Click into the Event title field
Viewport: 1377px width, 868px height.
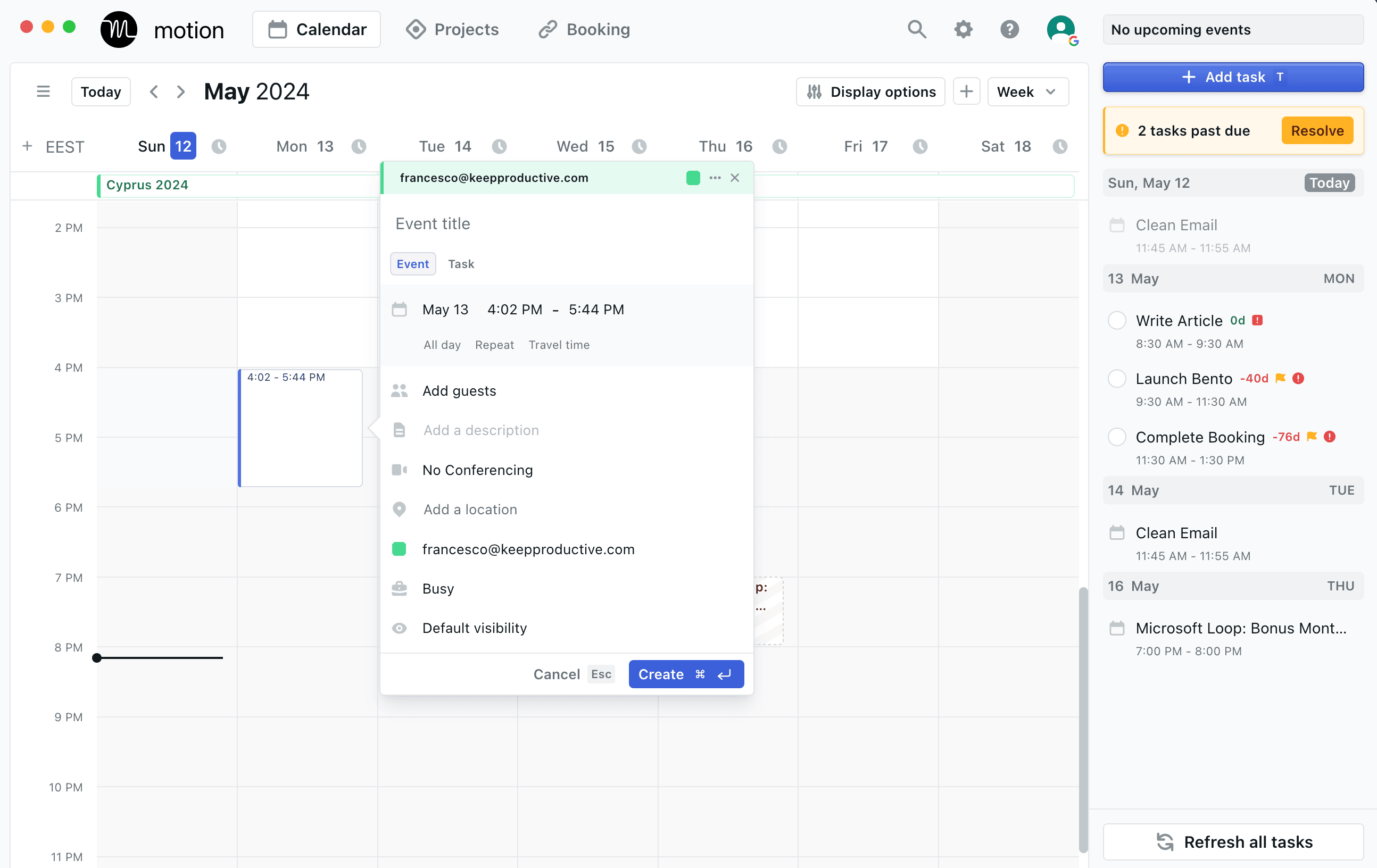click(566, 223)
